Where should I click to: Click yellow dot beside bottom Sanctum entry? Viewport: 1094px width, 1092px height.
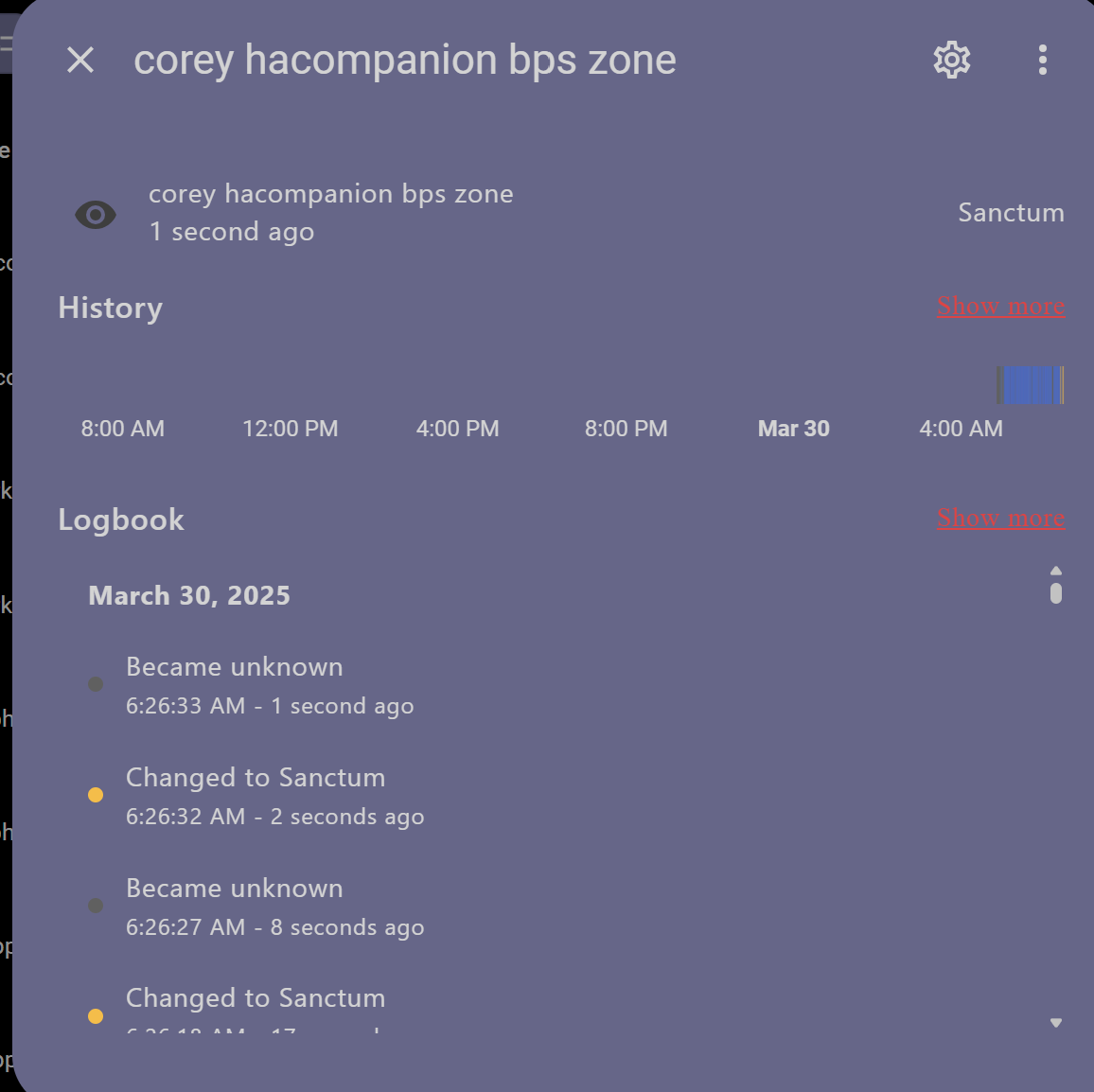96,1016
